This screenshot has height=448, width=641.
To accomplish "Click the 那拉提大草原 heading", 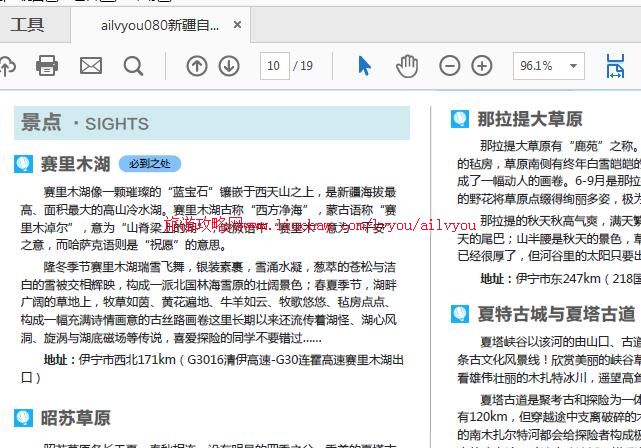I will tap(529, 119).
